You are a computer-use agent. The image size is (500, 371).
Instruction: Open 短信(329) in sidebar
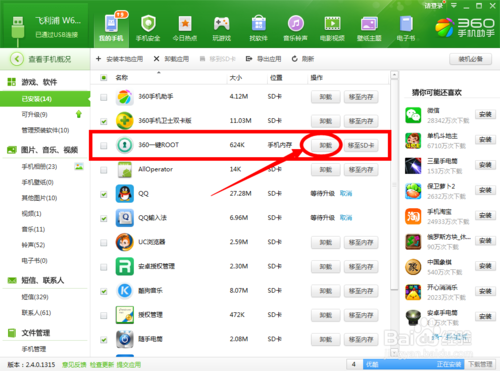(x=35, y=297)
